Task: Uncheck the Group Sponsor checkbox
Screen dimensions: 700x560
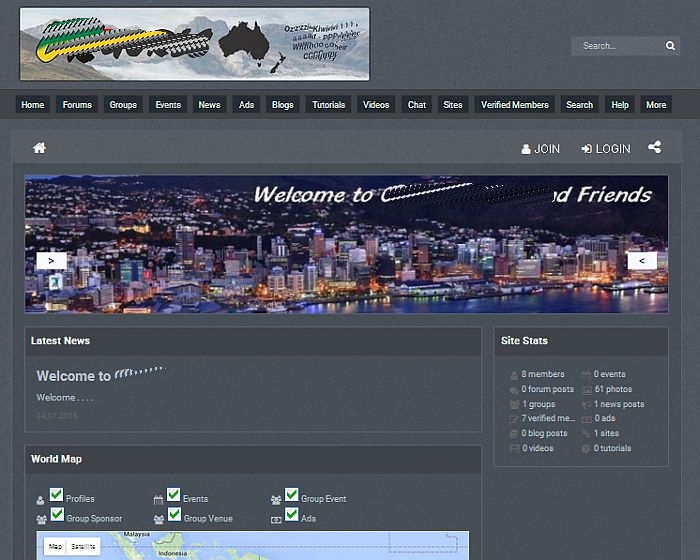Action: [x=57, y=514]
